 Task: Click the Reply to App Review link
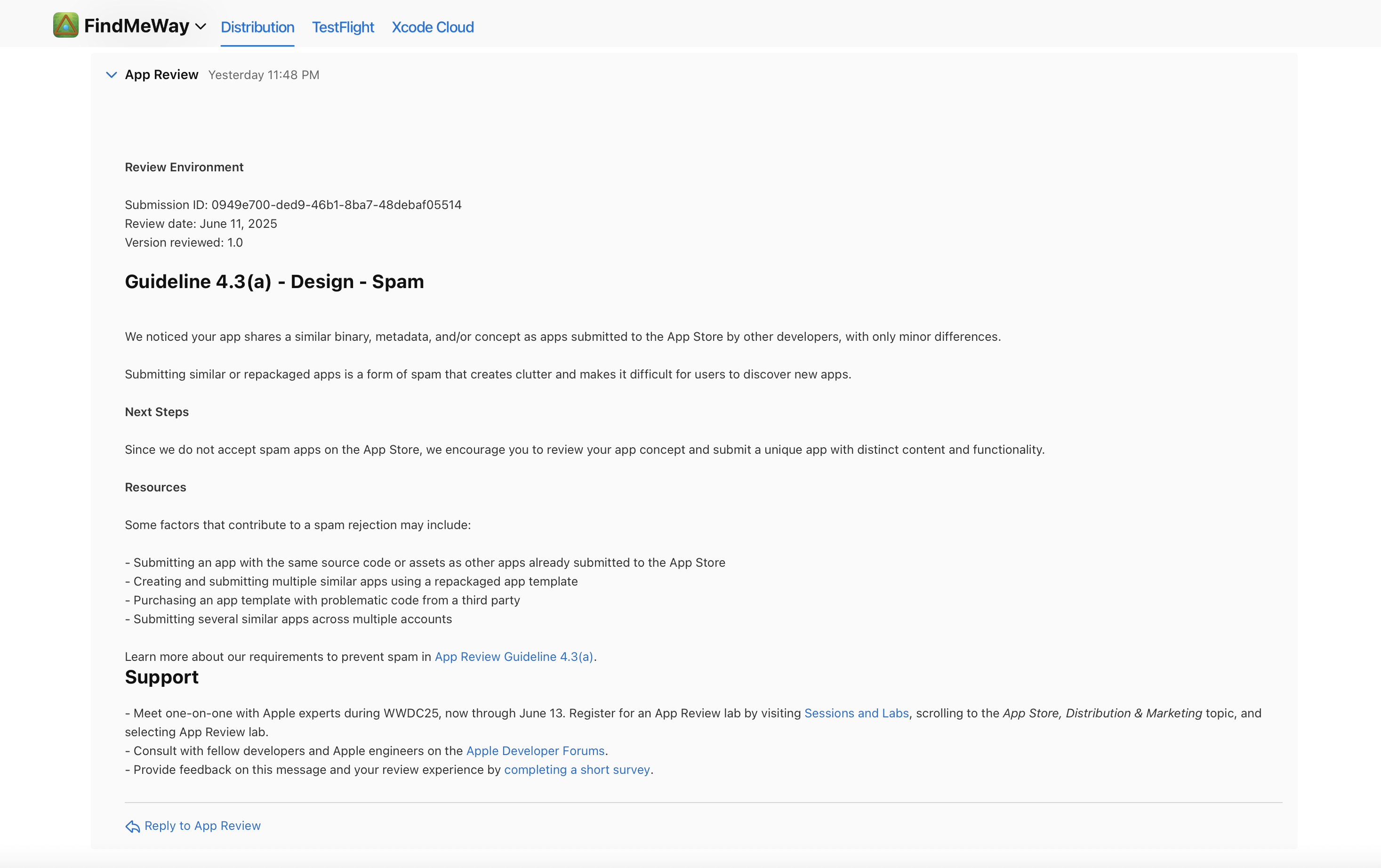[x=202, y=826]
